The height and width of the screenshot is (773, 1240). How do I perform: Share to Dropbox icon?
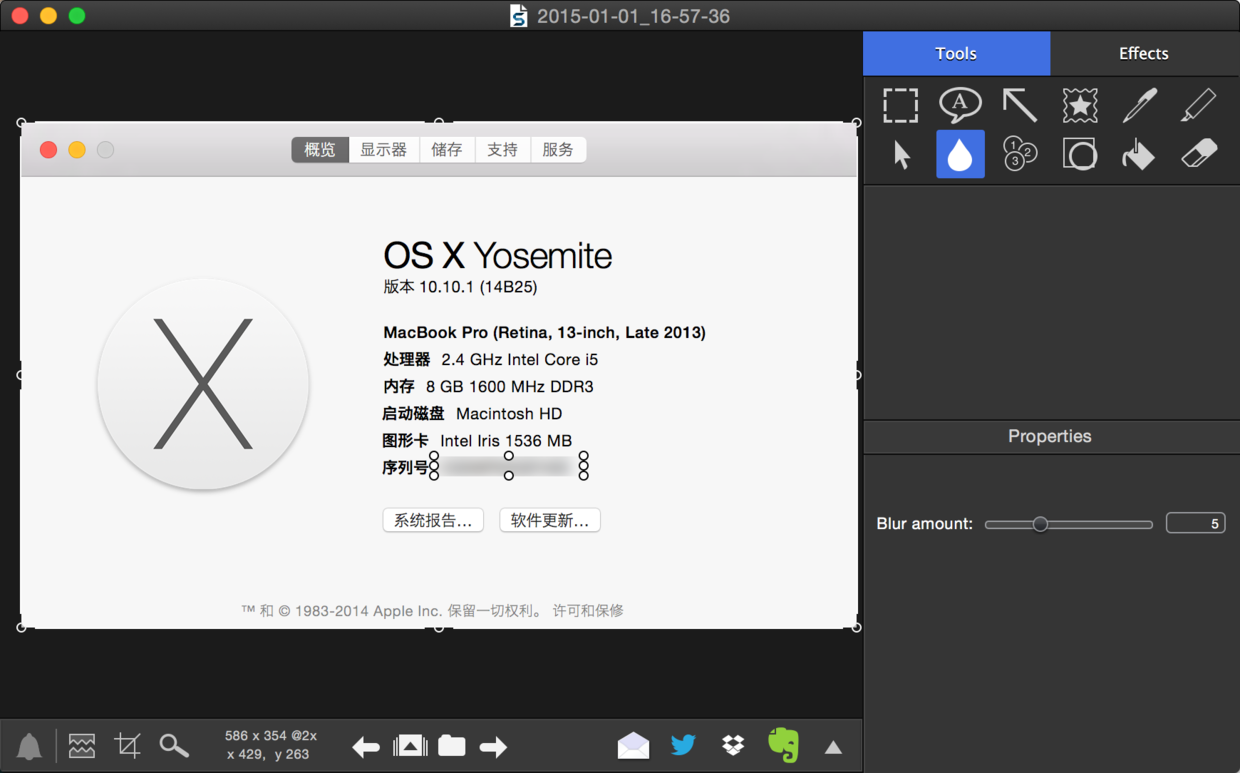[x=733, y=745]
